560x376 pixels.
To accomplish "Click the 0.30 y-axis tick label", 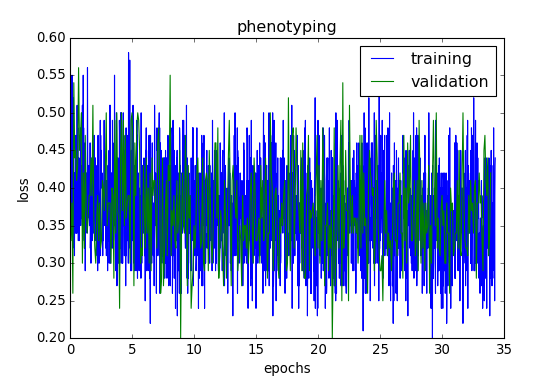I will point(51,263).
